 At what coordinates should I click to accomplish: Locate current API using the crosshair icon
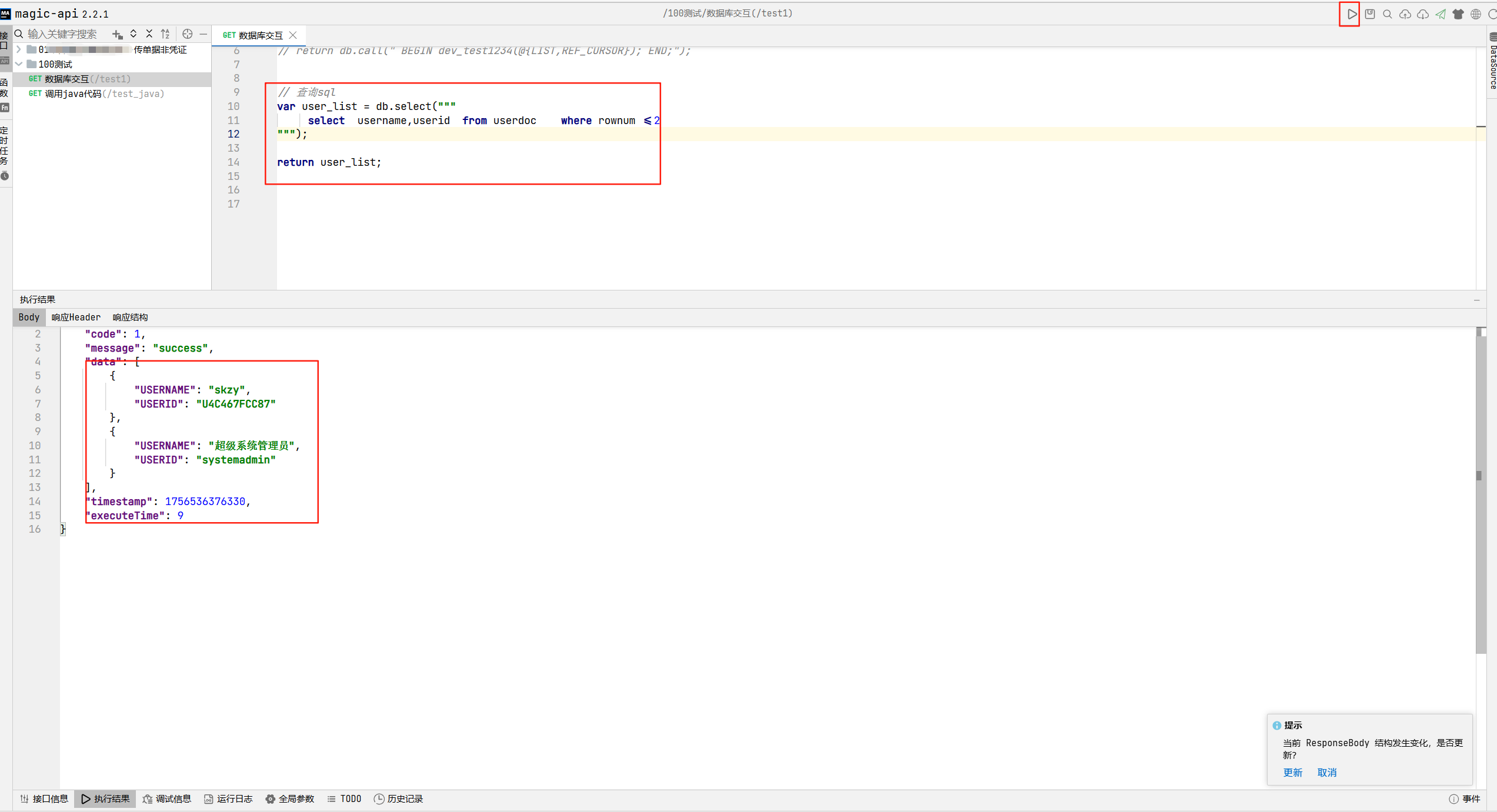pyautogui.click(x=188, y=34)
